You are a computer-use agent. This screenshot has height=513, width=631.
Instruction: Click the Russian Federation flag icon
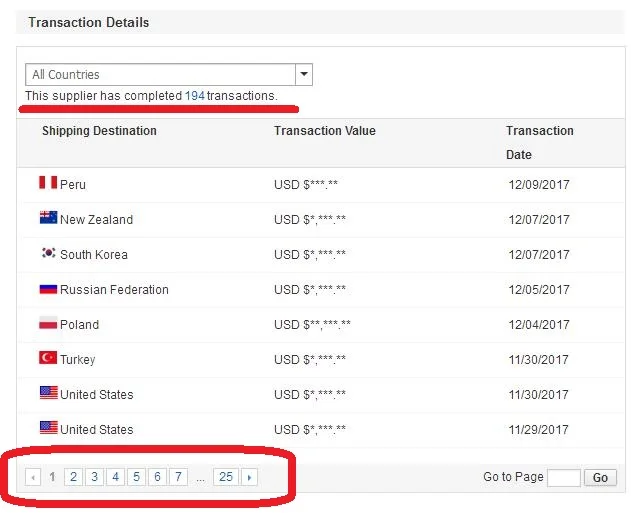[48, 289]
